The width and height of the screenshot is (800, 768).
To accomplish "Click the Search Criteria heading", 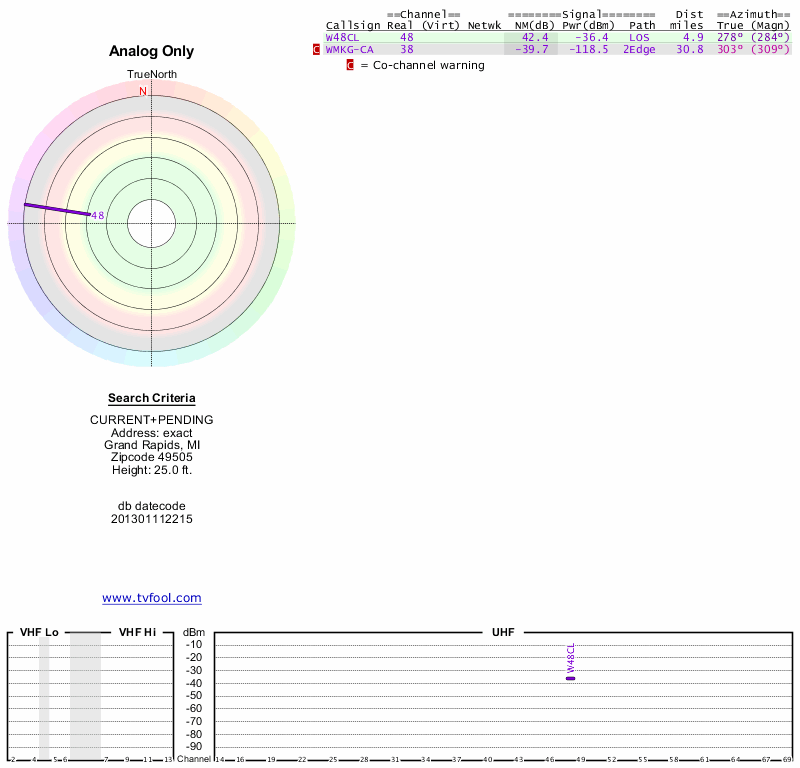I will [x=152, y=398].
